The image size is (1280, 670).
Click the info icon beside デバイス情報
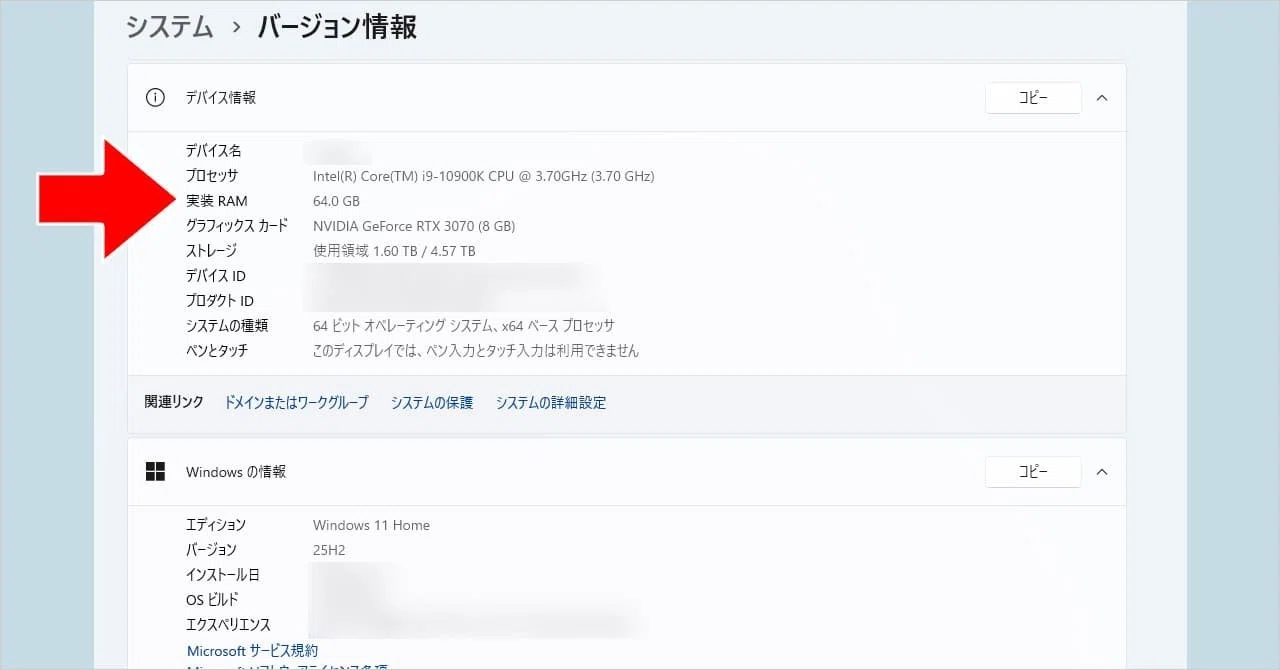[155, 98]
